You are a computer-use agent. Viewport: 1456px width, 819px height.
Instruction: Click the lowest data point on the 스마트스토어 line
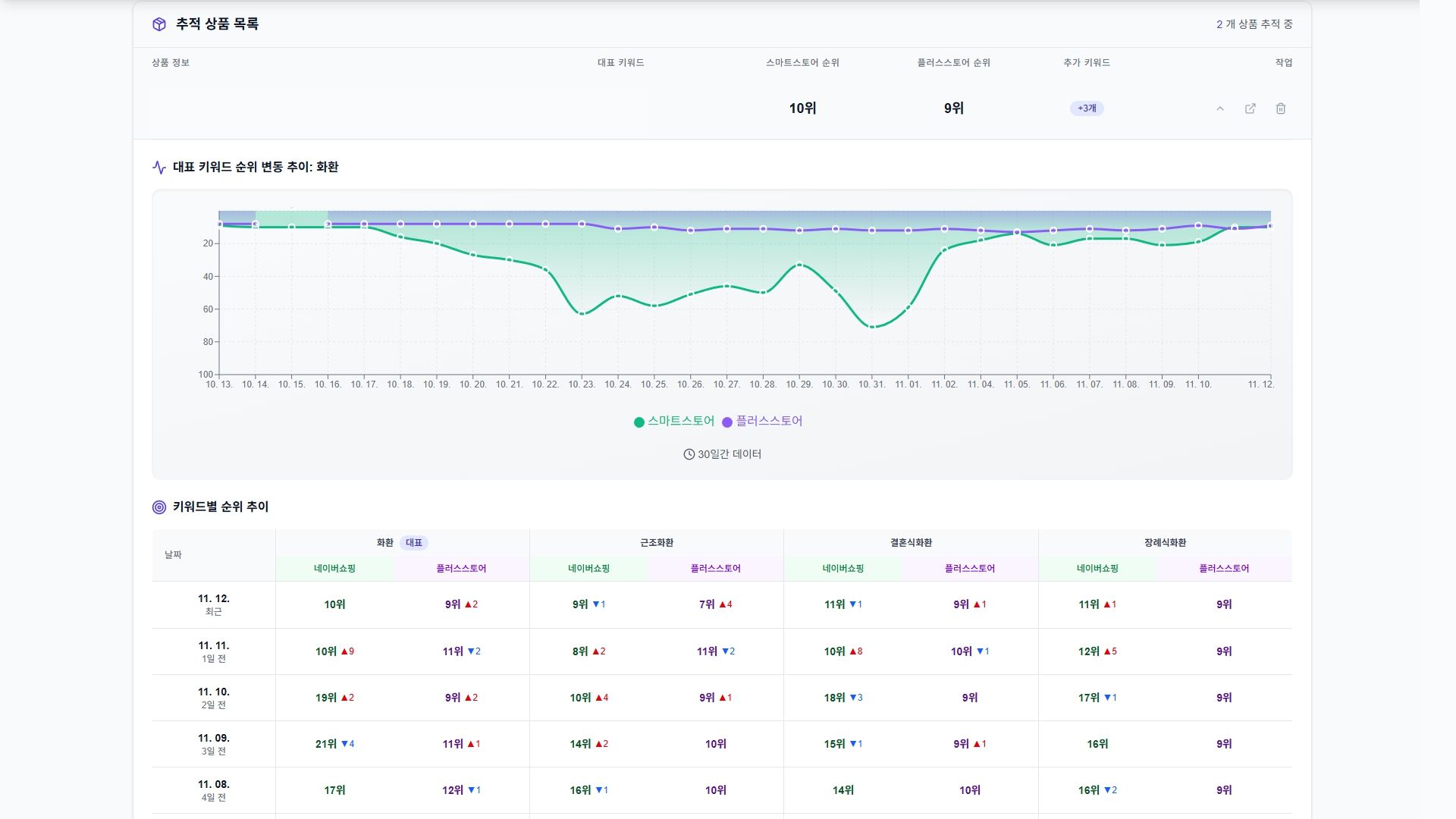coord(871,326)
